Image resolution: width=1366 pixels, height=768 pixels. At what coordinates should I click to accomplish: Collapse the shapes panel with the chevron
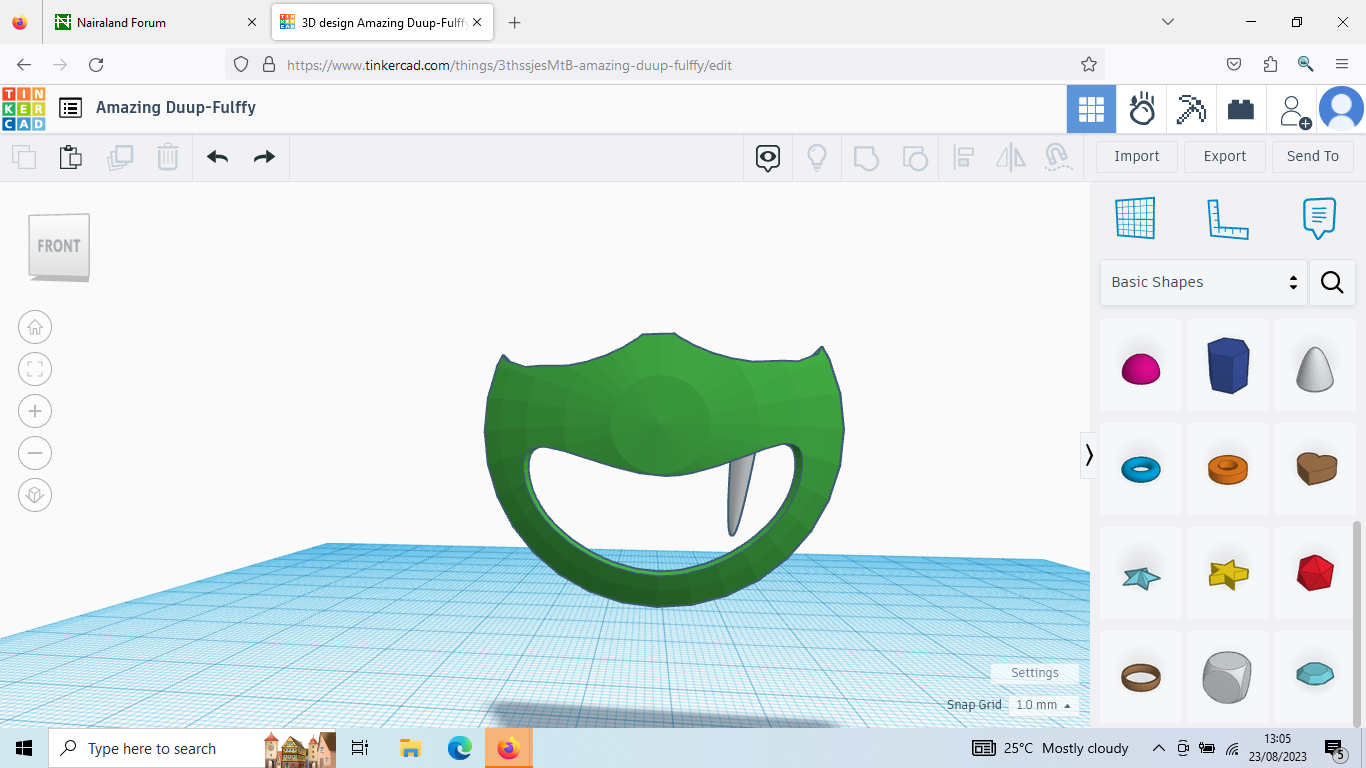1089,455
